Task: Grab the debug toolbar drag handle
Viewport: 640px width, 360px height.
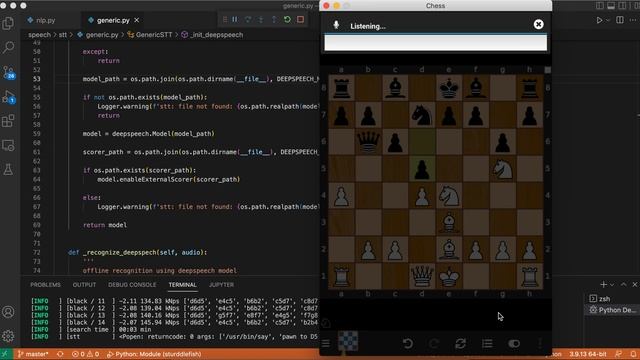Action: pos(224,20)
